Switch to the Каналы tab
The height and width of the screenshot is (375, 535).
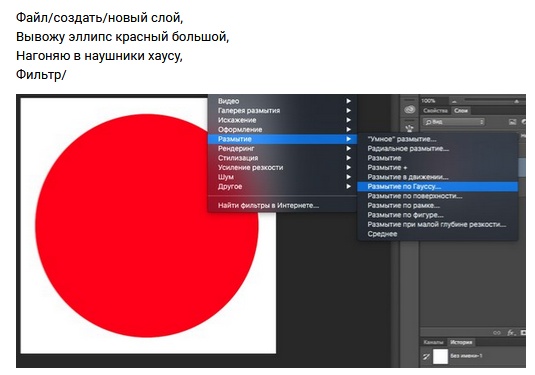(433, 342)
